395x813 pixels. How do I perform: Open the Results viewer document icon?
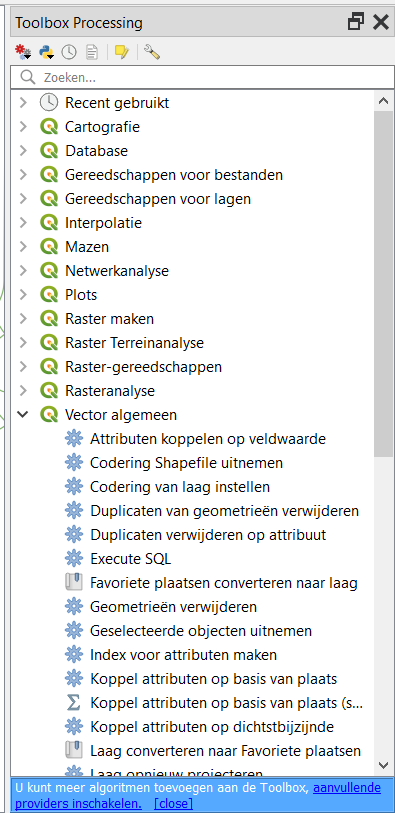coord(92,52)
